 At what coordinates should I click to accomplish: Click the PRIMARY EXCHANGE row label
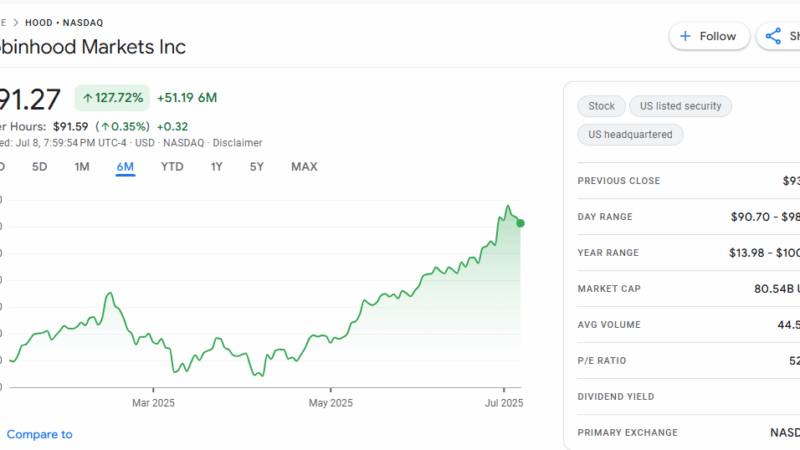click(628, 433)
